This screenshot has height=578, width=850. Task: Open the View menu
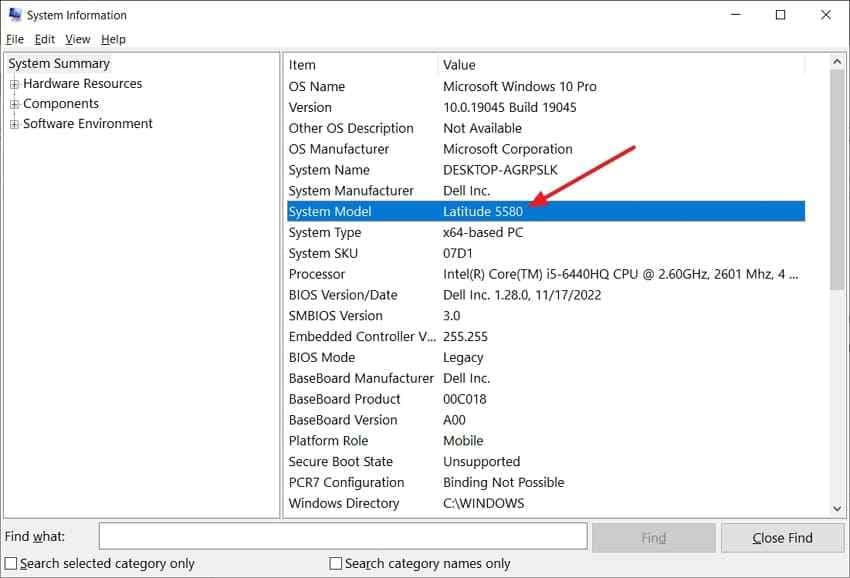click(78, 39)
